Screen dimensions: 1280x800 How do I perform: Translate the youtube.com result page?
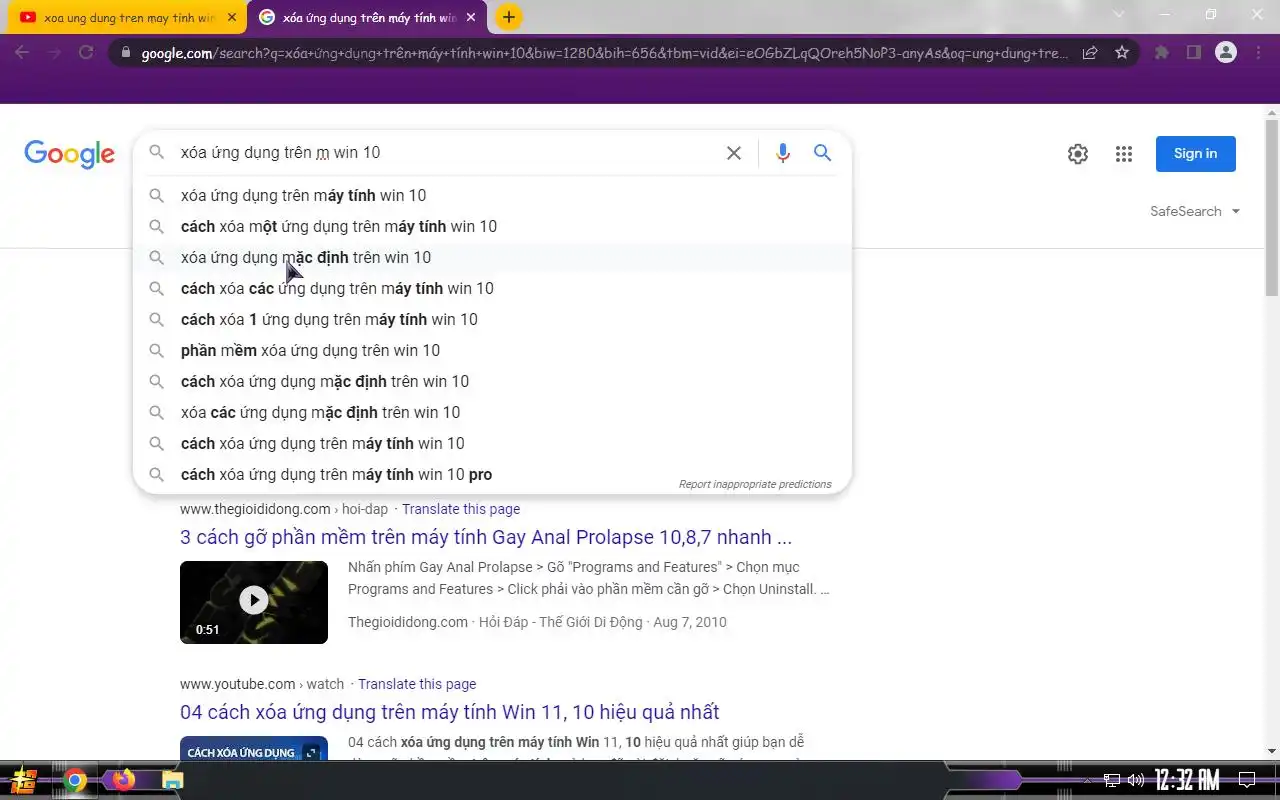(417, 684)
